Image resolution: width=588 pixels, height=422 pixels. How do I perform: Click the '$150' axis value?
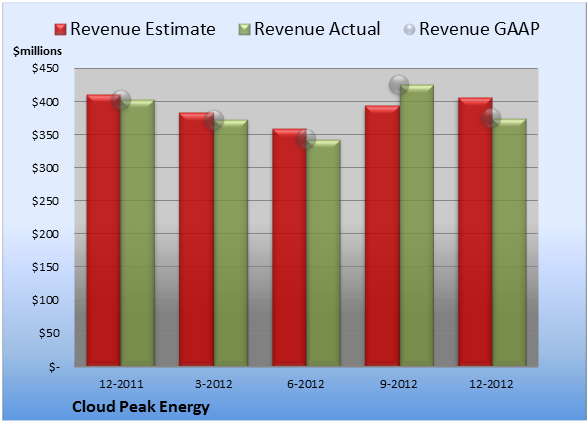click(45, 267)
